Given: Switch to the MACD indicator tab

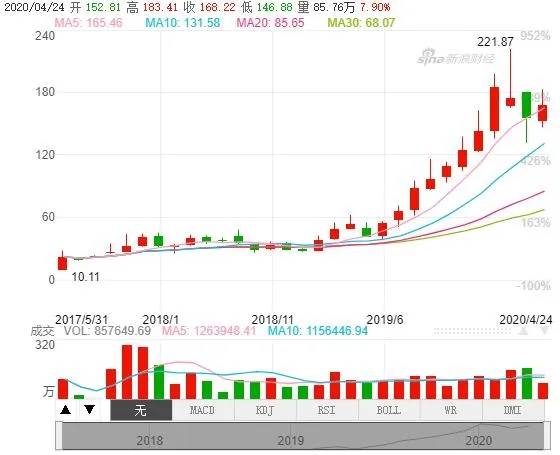Looking at the screenshot, I should click(x=202, y=410).
